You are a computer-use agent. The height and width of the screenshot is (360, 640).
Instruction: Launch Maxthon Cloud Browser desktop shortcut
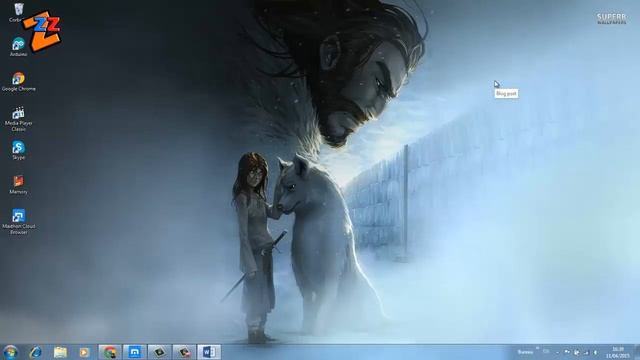(18, 222)
